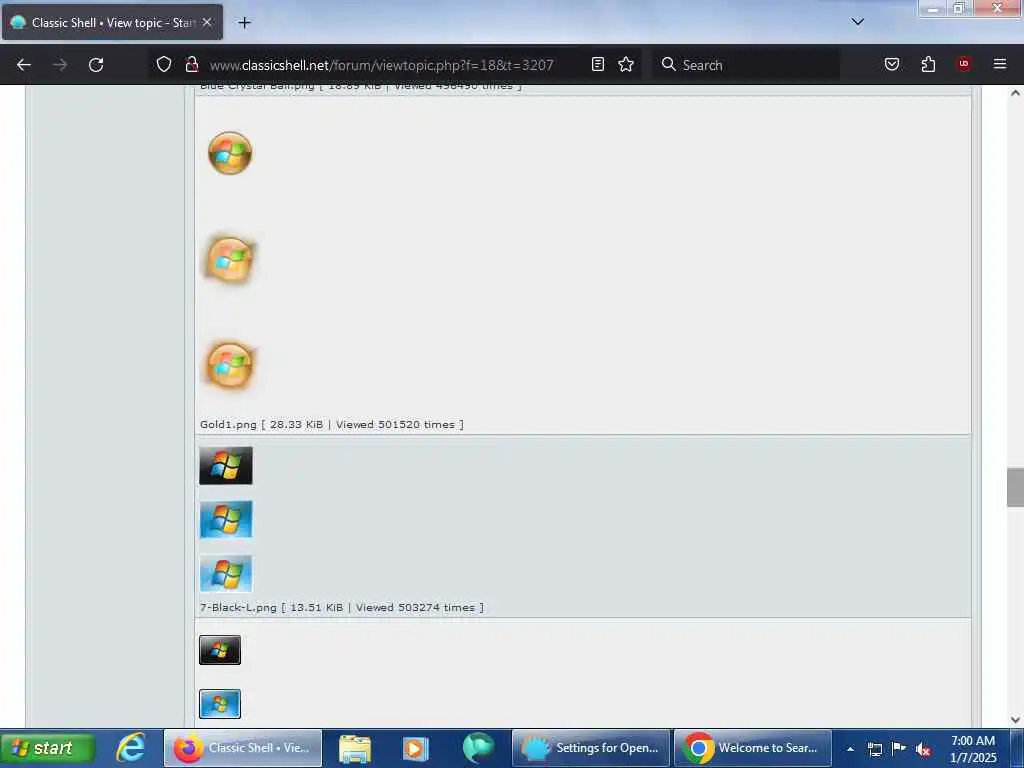
Task: Launch Internet Explorer from taskbar
Action: (131, 748)
